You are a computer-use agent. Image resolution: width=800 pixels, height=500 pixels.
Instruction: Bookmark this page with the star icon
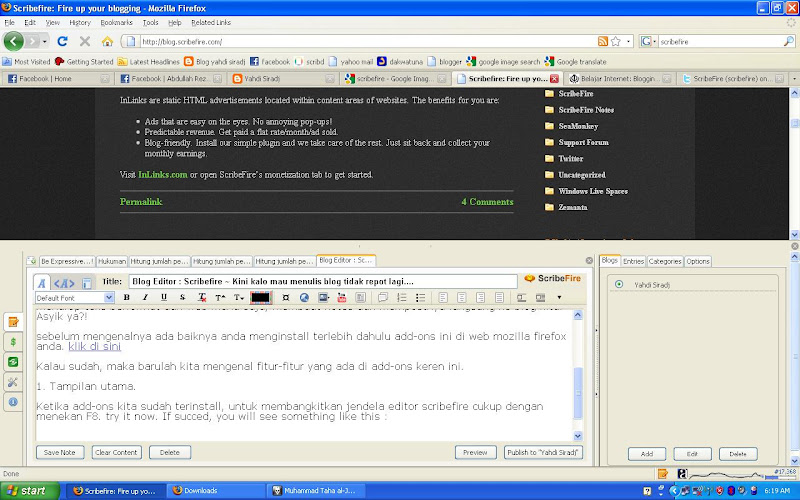(x=616, y=41)
